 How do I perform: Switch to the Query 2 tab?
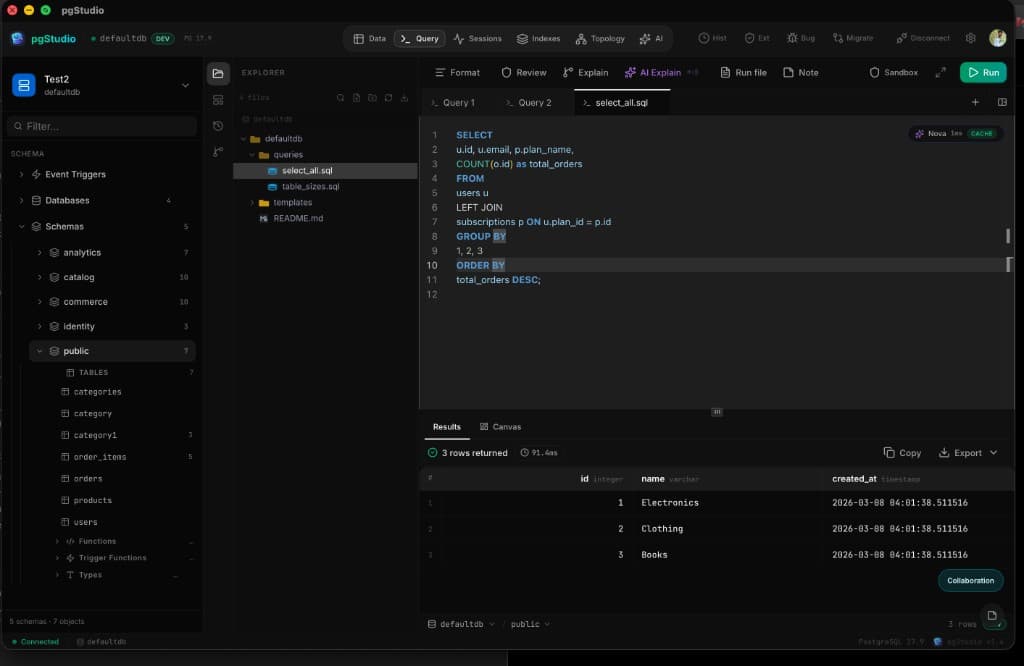(x=530, y=102)
